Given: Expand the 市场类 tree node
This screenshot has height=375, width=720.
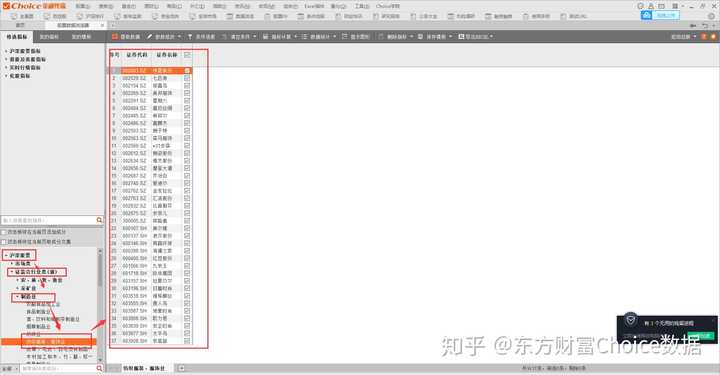Looking at the screenshot, I should (11, 263).
